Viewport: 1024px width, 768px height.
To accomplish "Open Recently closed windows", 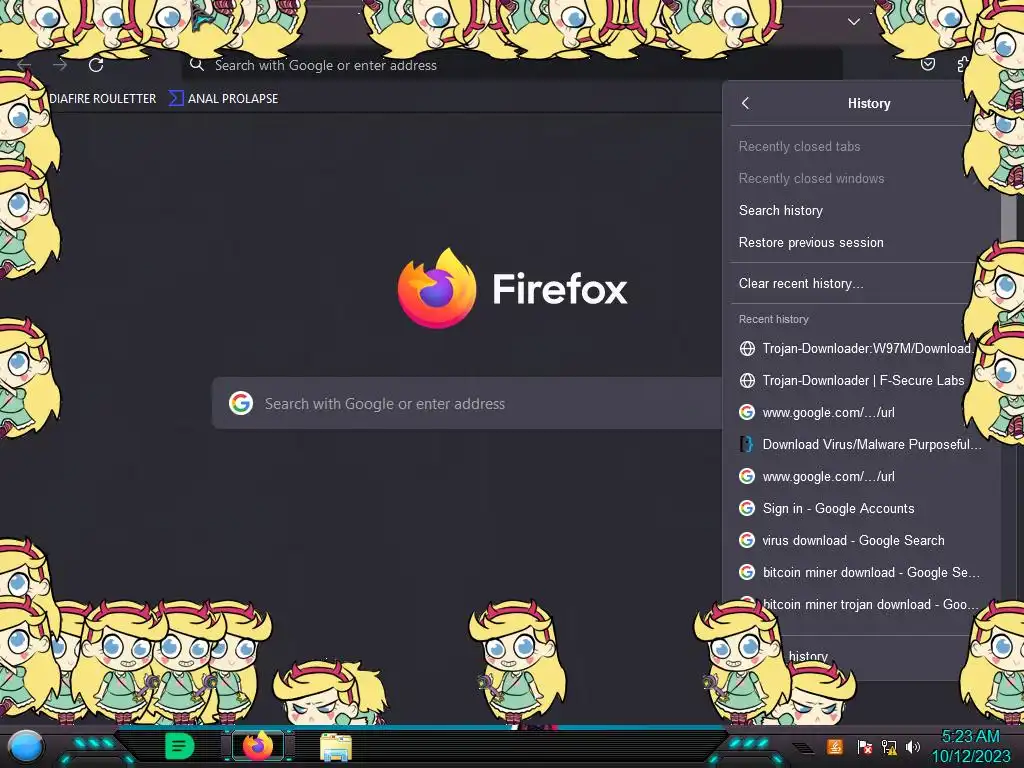I will tap(811, 178).
